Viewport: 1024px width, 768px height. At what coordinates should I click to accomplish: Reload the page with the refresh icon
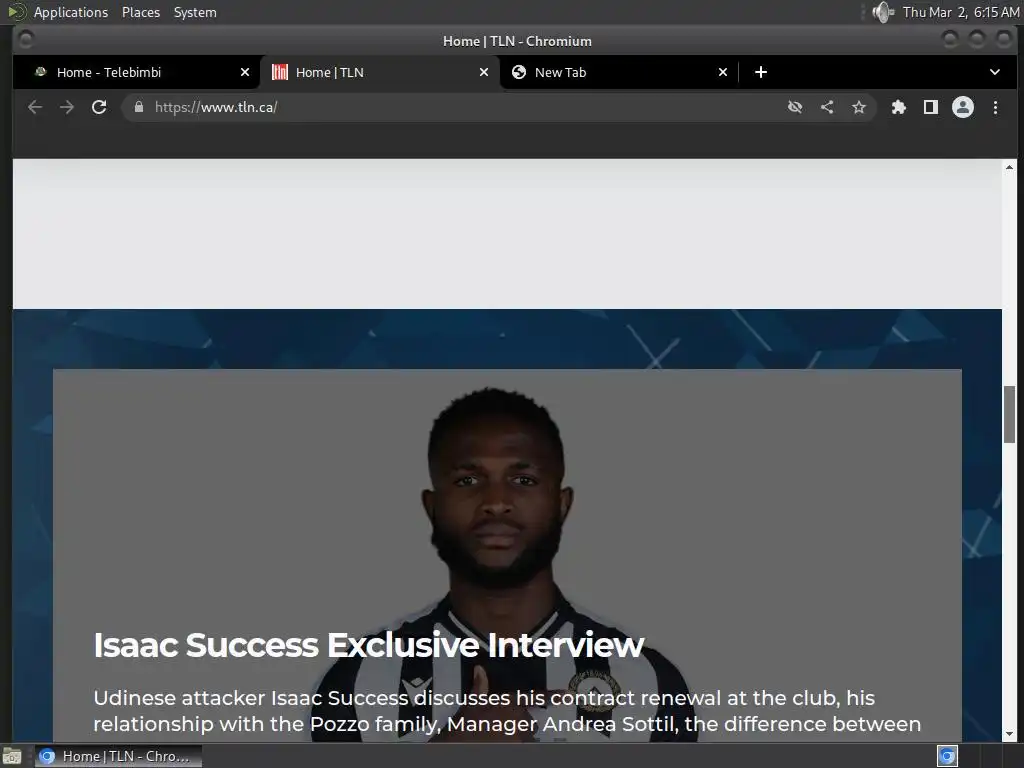tap(99, 107)
